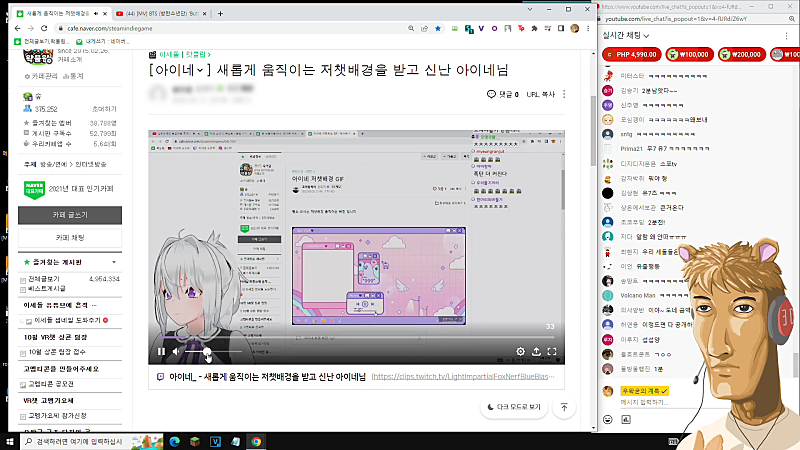Adjust the video volume slider
Screen dimensions: 800x450
click(x=213, y=351)
